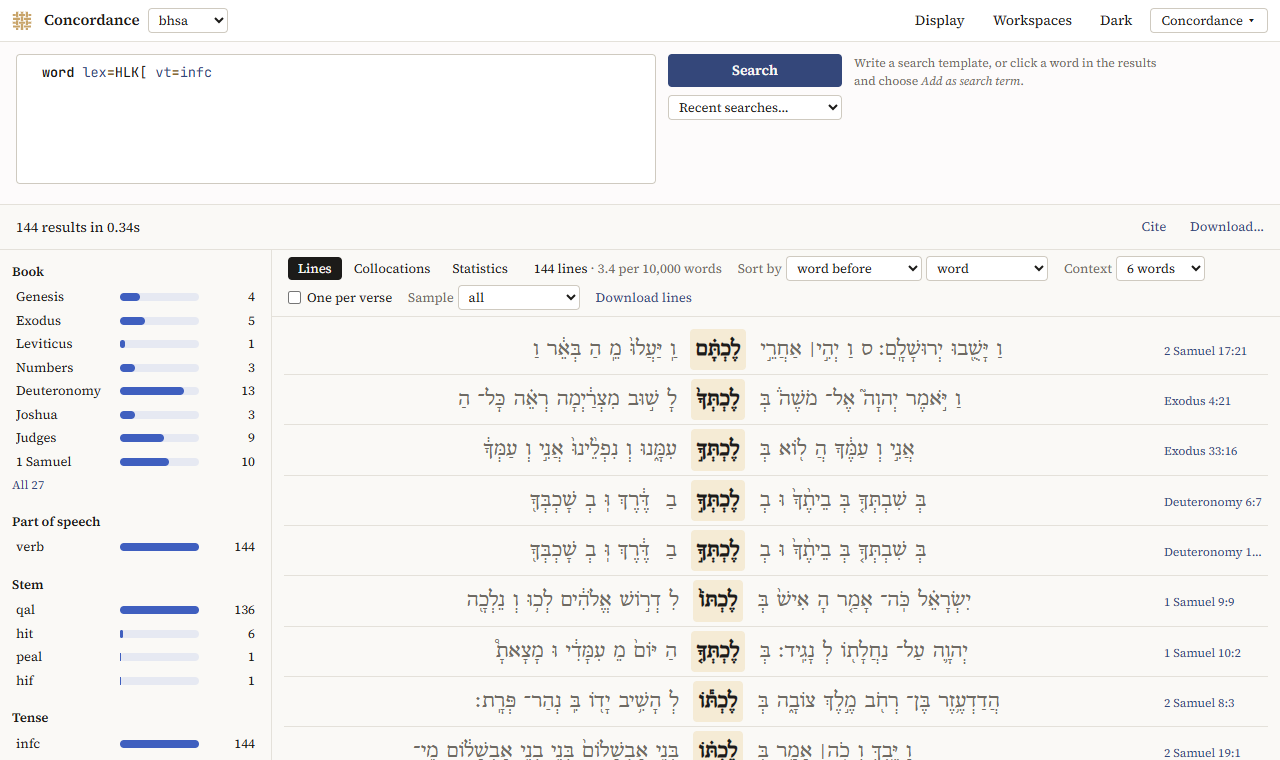Screen dimensions: 1280x760
Task: Click the Cite link
Action: click(1154, 227)
